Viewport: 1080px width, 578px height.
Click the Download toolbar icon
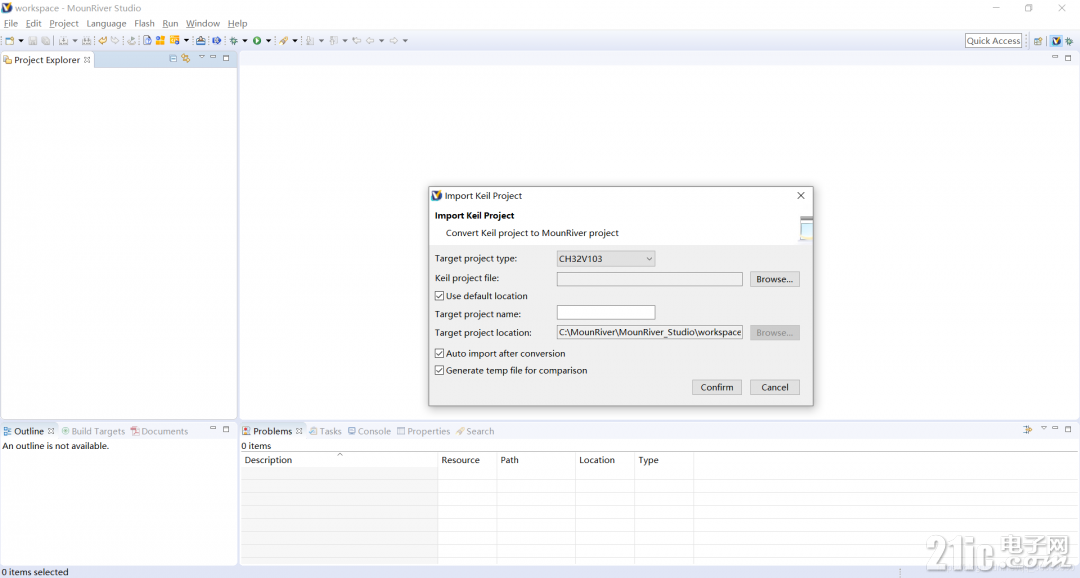[x=131, y=41]
